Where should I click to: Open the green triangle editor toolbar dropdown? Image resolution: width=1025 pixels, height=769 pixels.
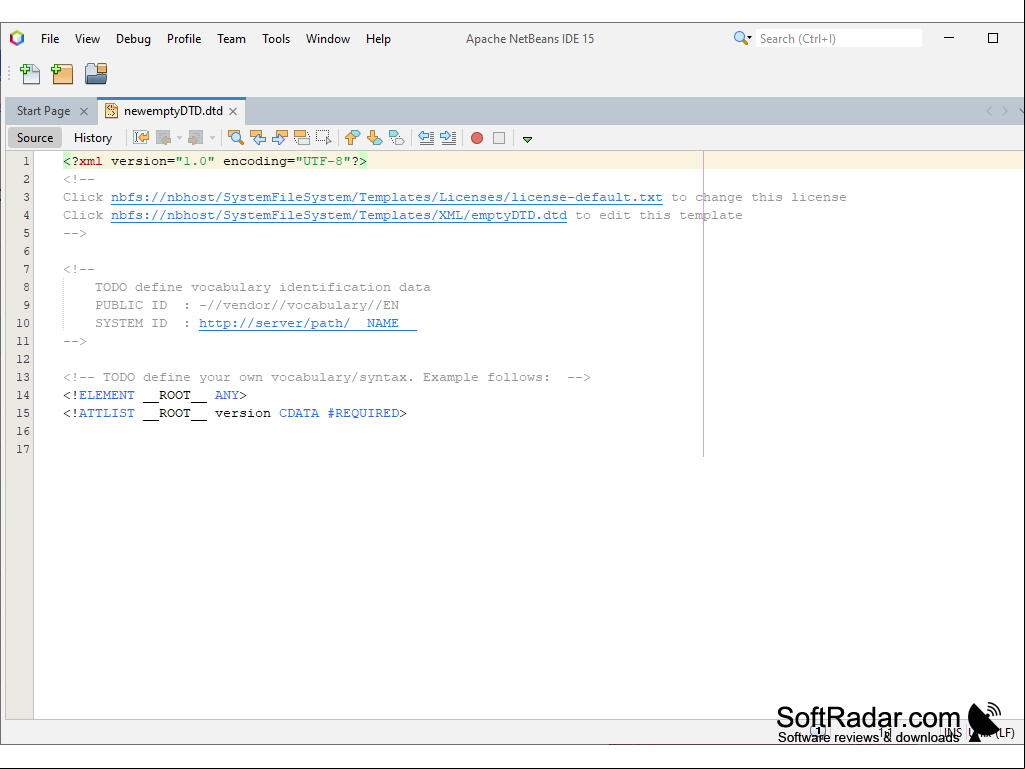coord(528,139)
